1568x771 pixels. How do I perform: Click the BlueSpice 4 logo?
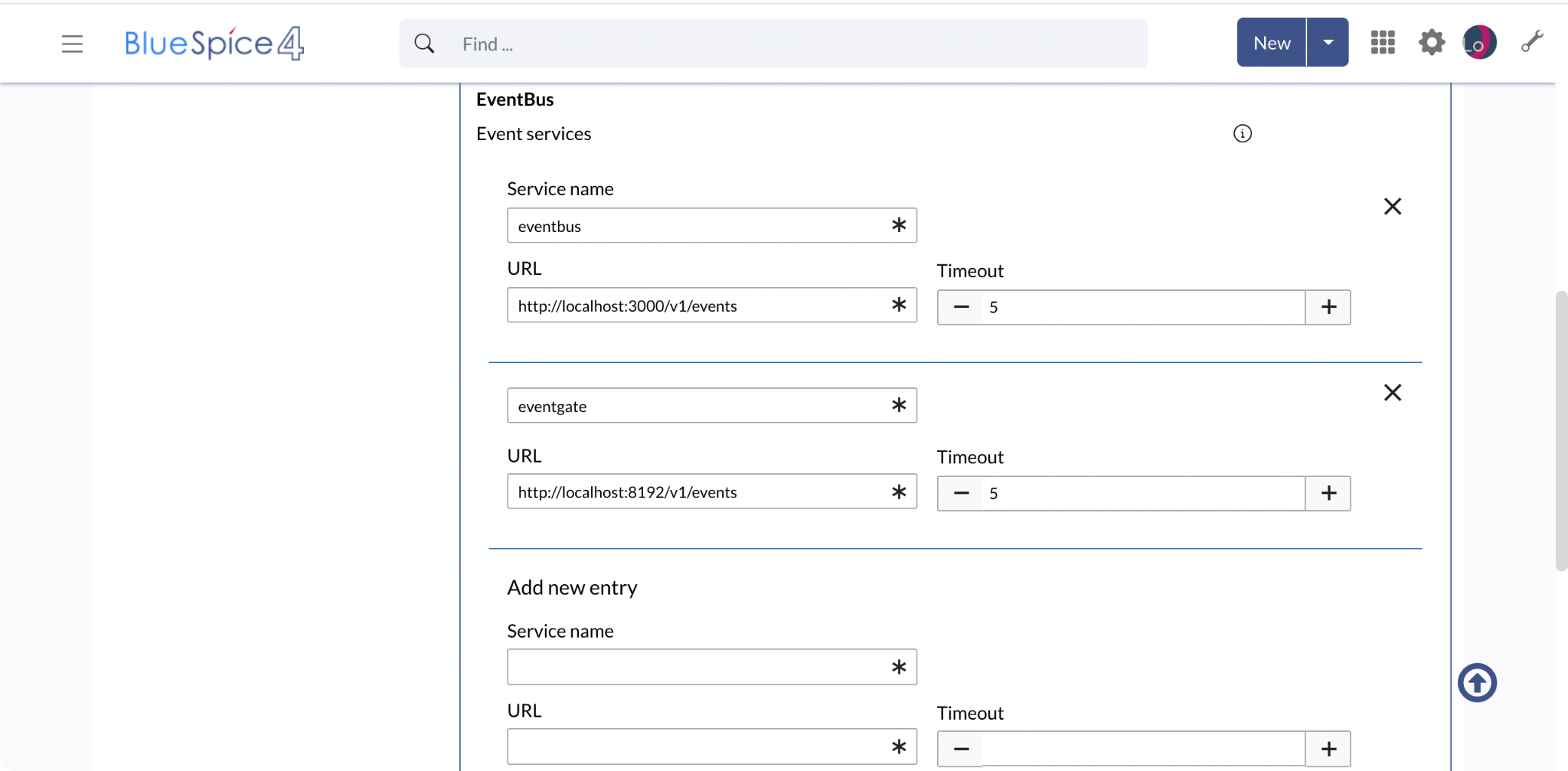pyautogui.click(x=214, y=43)
